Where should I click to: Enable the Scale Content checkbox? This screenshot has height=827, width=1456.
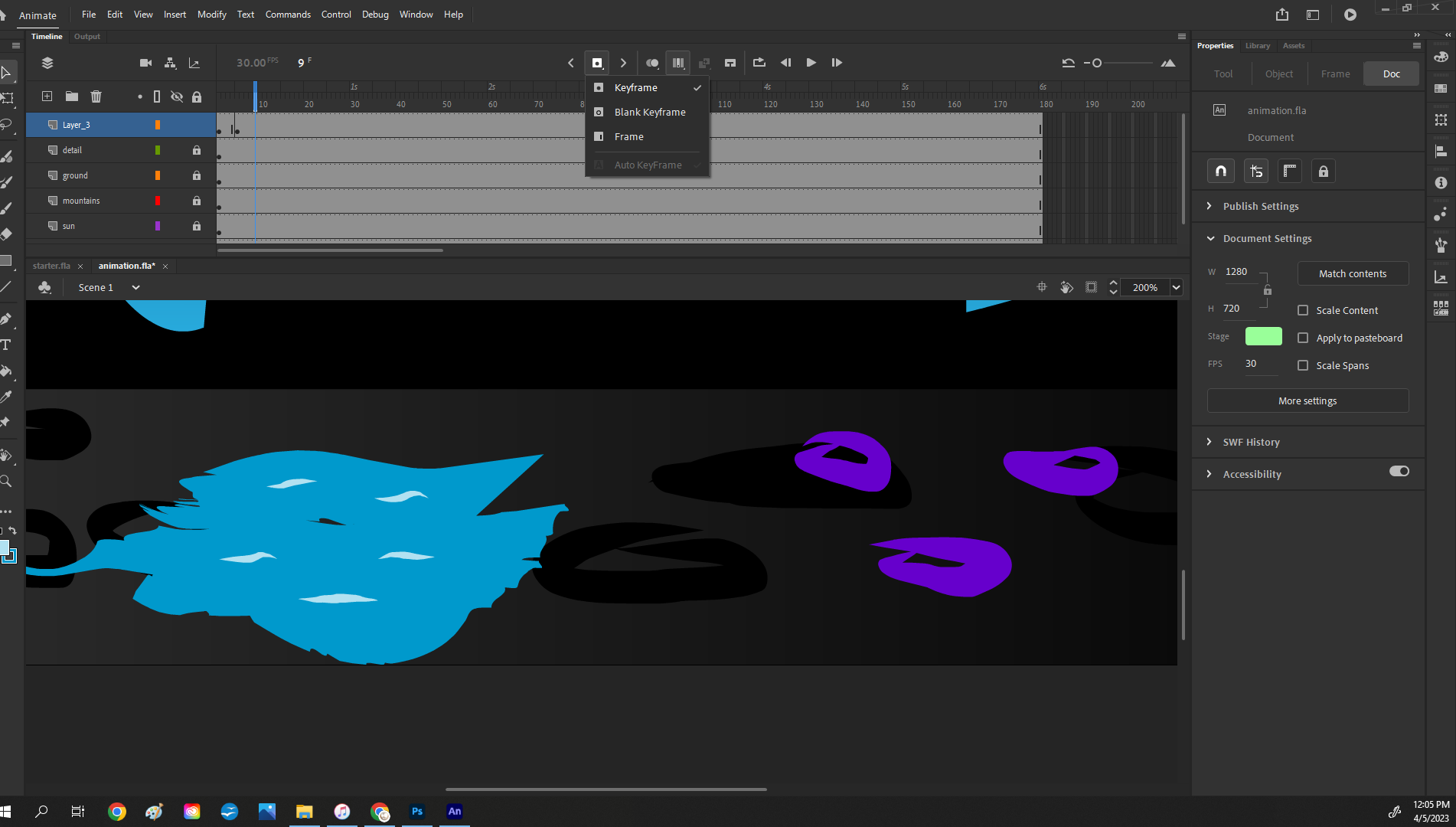point(1303,310)
